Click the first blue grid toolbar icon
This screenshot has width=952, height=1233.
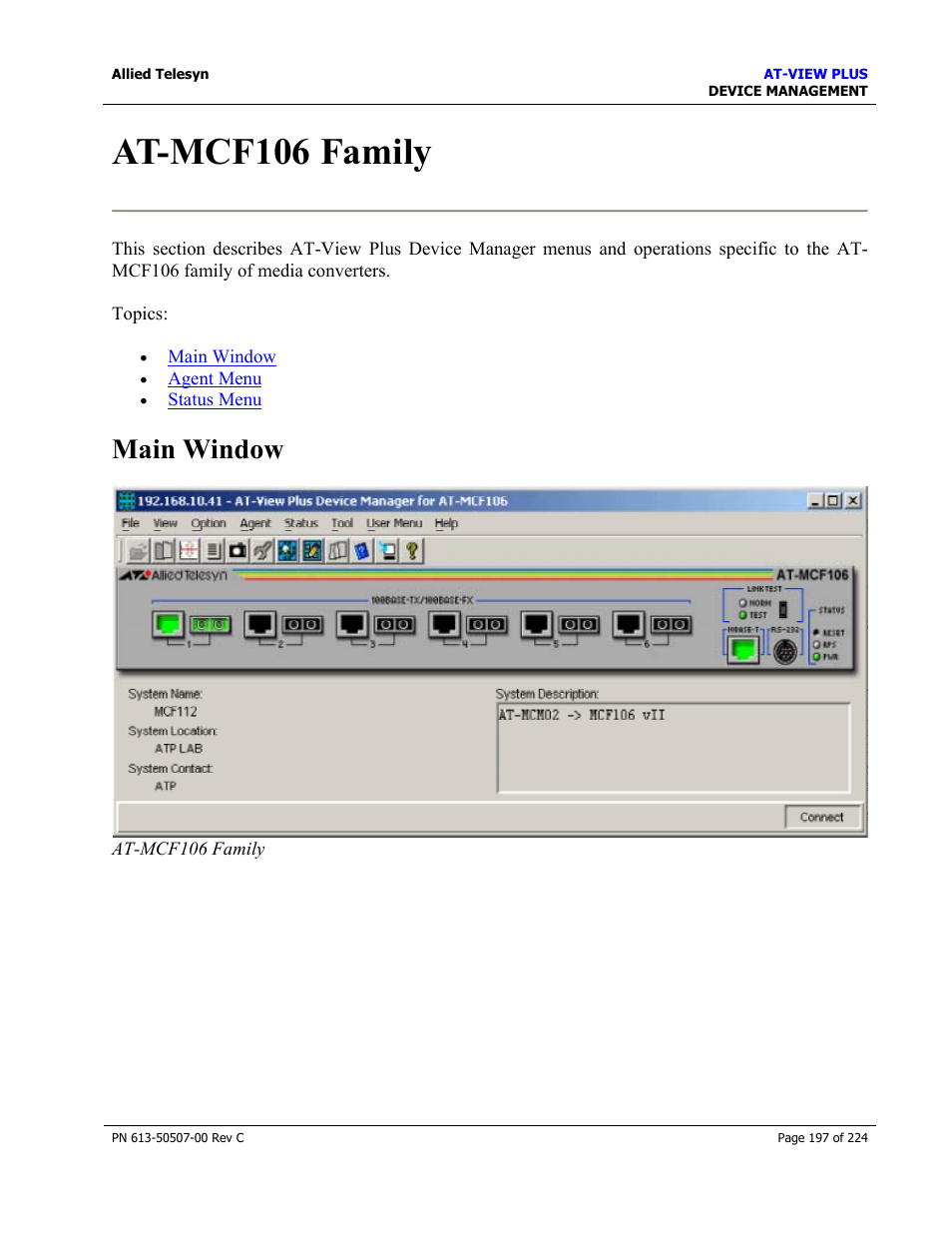(287, 550)
